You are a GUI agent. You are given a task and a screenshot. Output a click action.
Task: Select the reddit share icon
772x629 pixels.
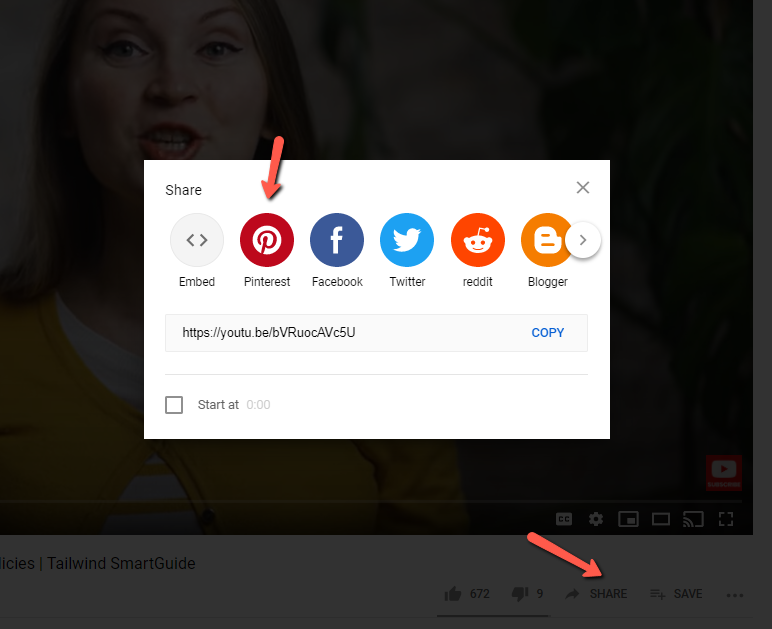click(x=477, y=240)
